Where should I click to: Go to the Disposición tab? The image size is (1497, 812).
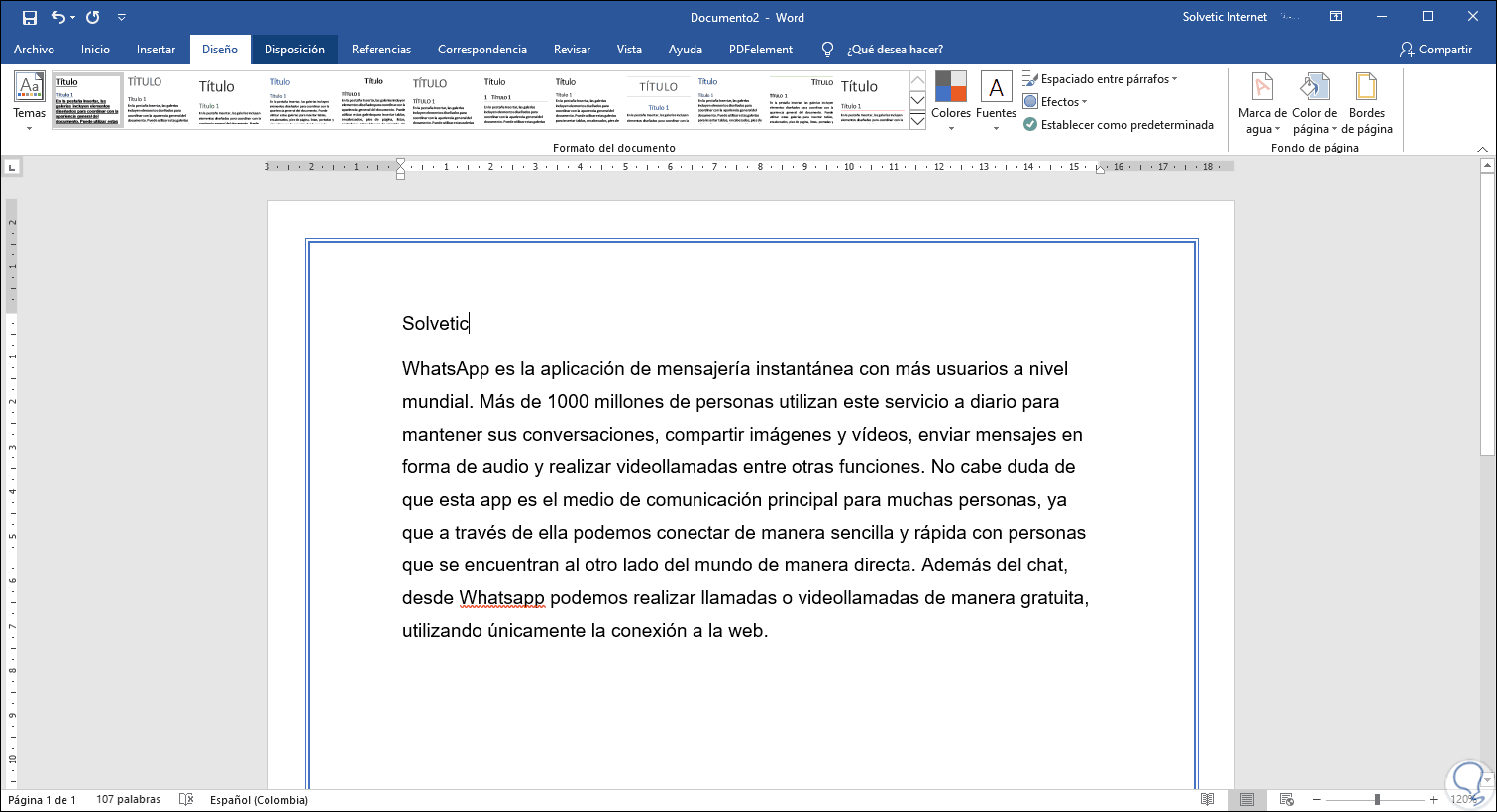[294, 50]
